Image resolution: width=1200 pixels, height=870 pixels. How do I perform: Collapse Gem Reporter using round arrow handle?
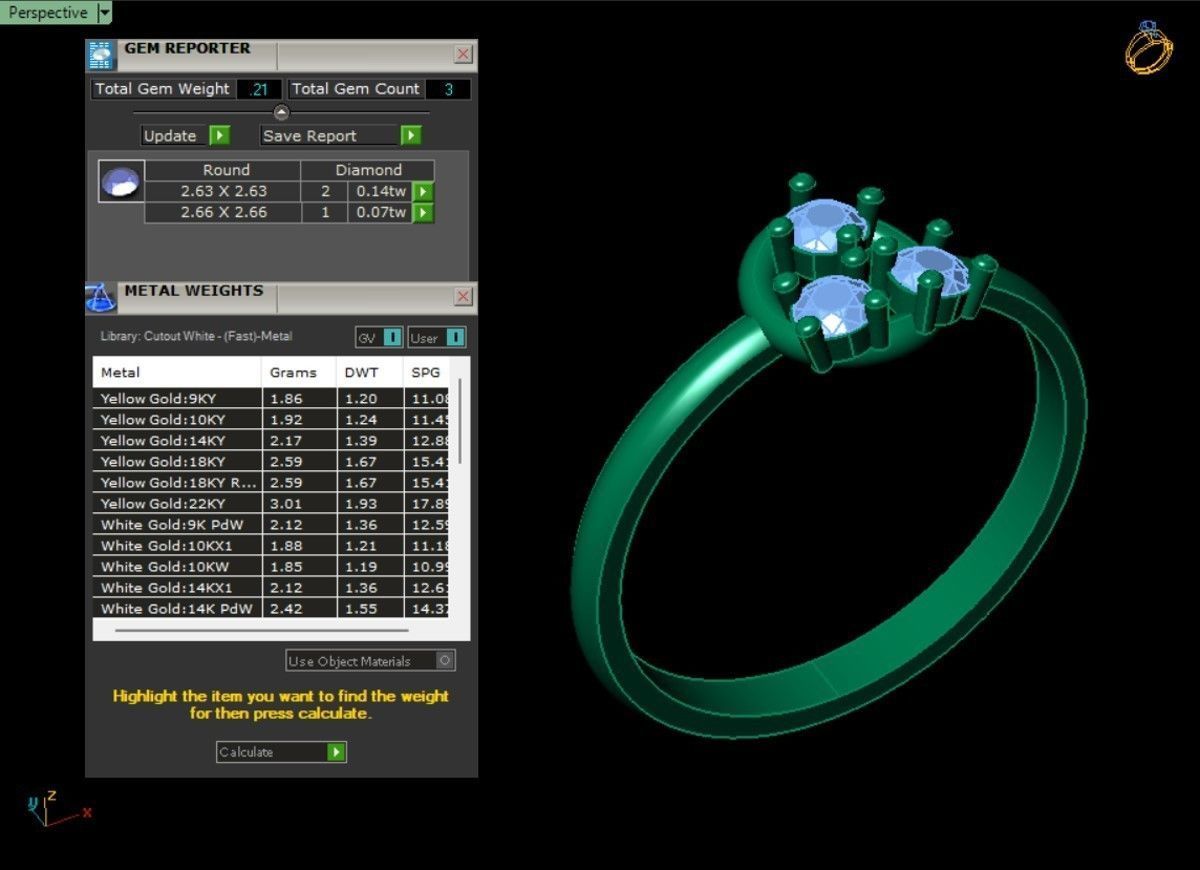coord(281,112)
